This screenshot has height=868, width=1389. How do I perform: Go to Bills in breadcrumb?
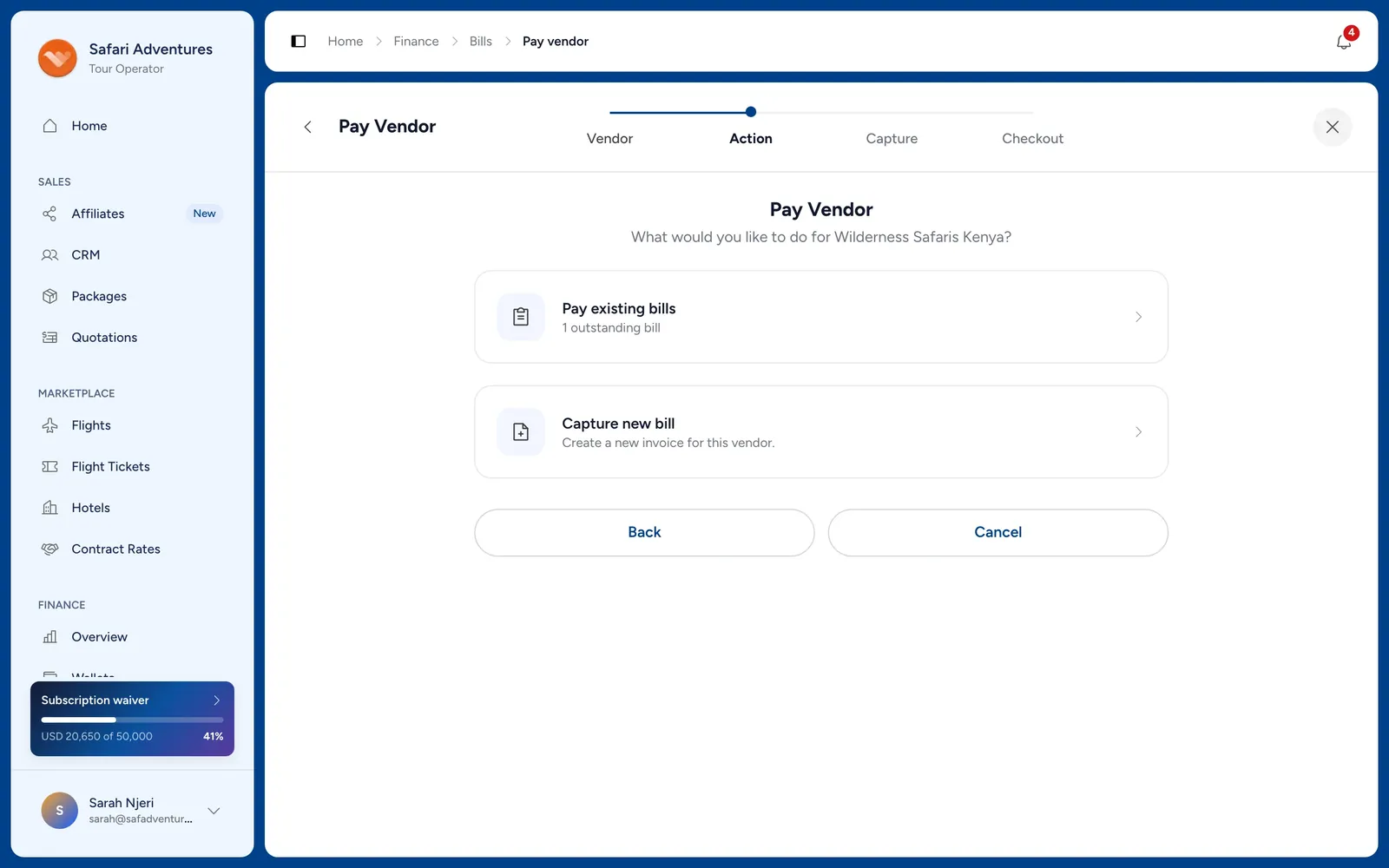click(481, 41)
